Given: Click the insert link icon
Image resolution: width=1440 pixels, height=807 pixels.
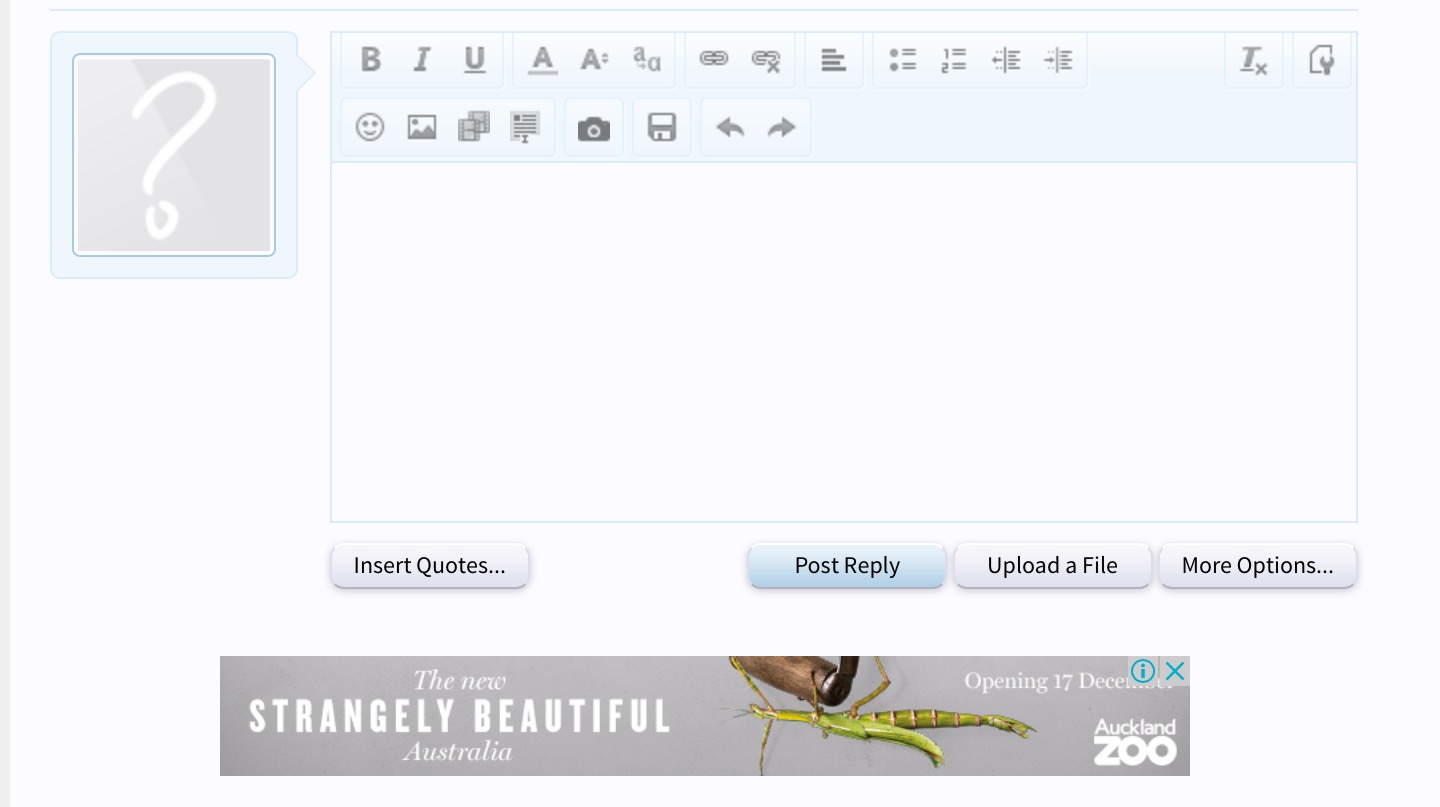Looking at the screenshot, I should 713,60.
